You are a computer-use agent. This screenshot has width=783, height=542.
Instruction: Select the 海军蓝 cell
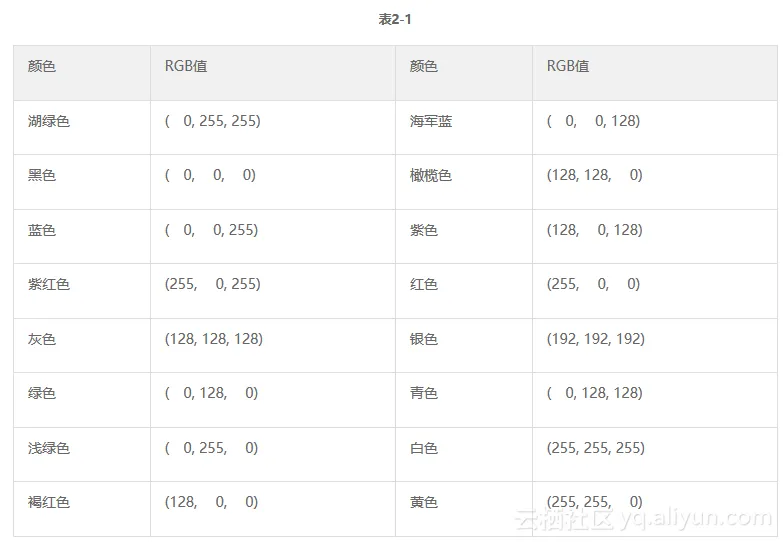coord(431,121)
